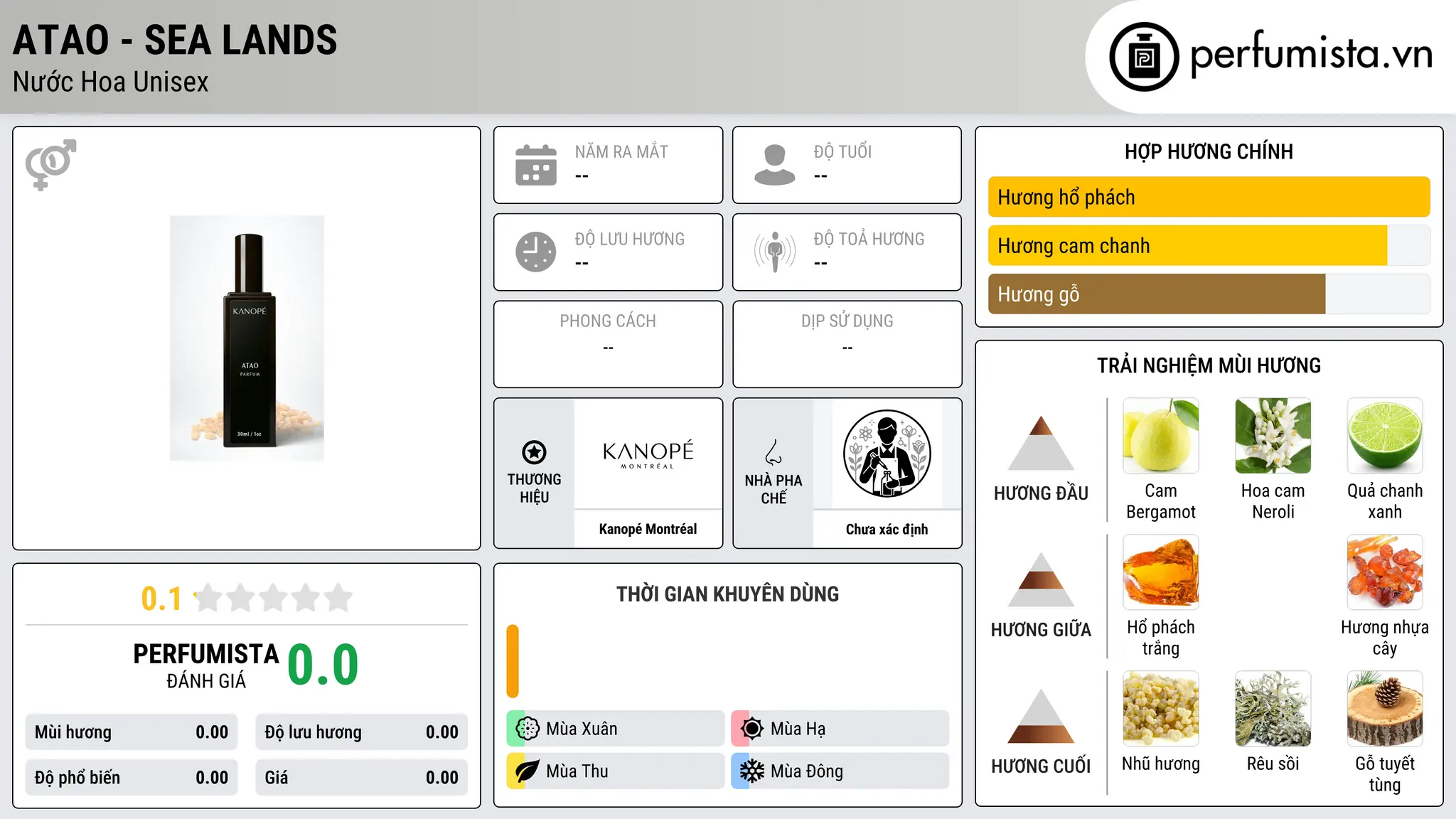This screenshot has width=1456, height=819.
Task: Click the unisex gender symbol icon
Action: (x=50, y=164)
